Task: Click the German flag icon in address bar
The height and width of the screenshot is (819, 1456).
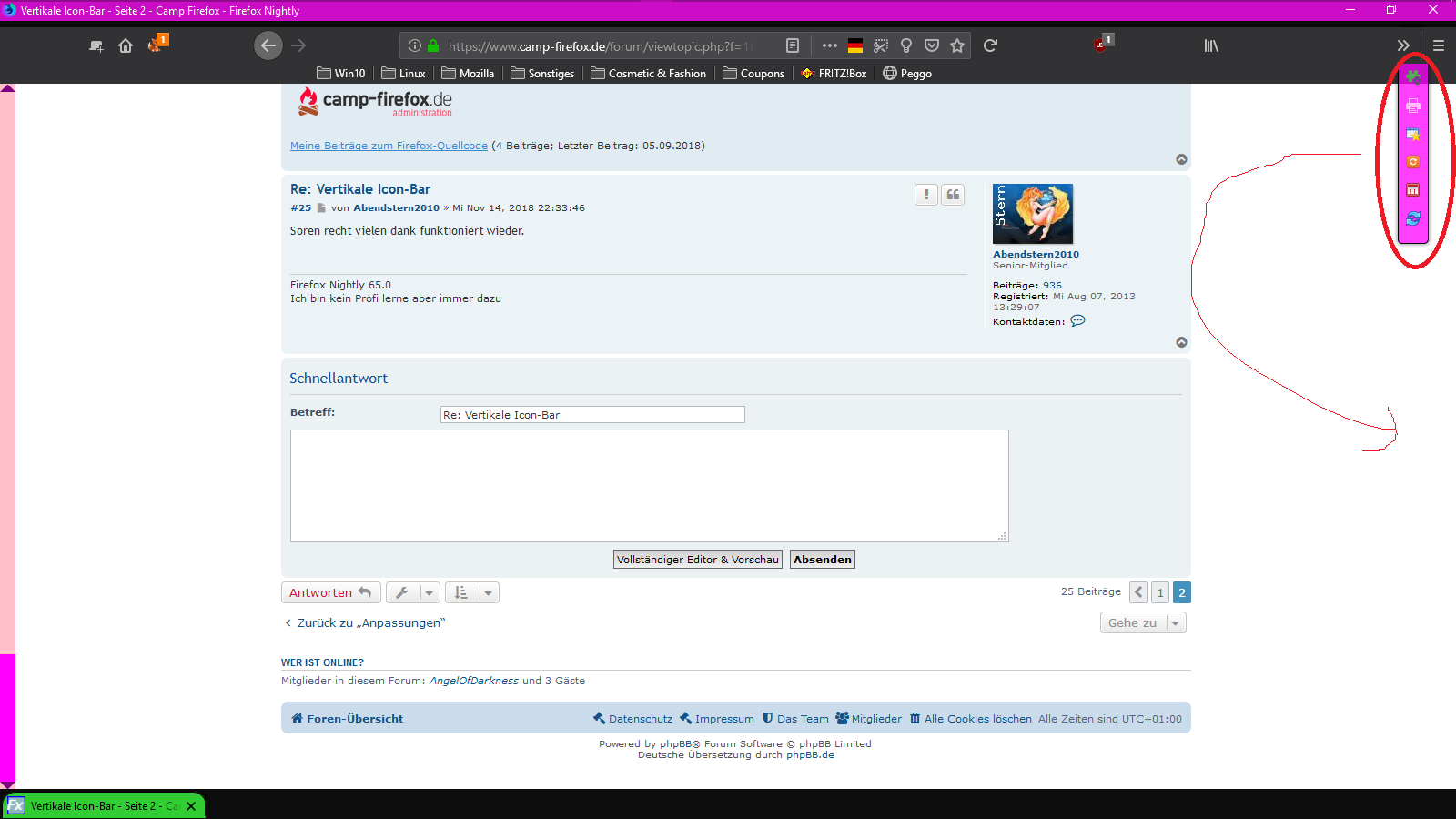Action: coord(855,45)
